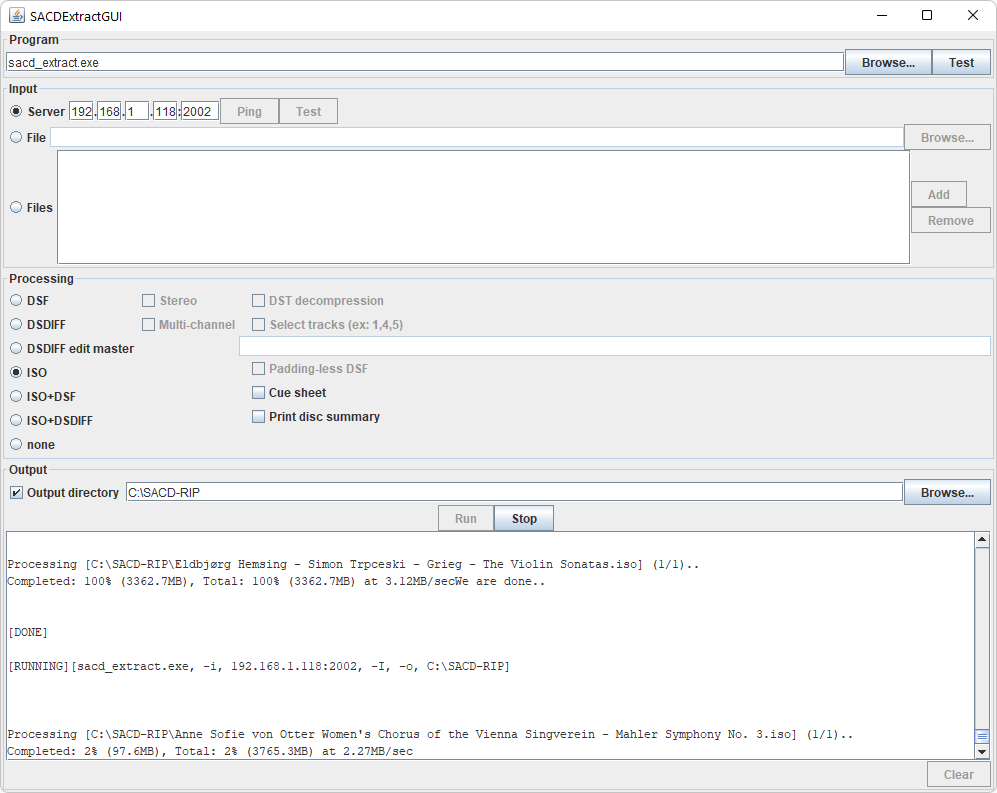Image resolution: width=997 pixels, height=793 pixels.
Task: Click the Add files button
Action: (939, 195)
